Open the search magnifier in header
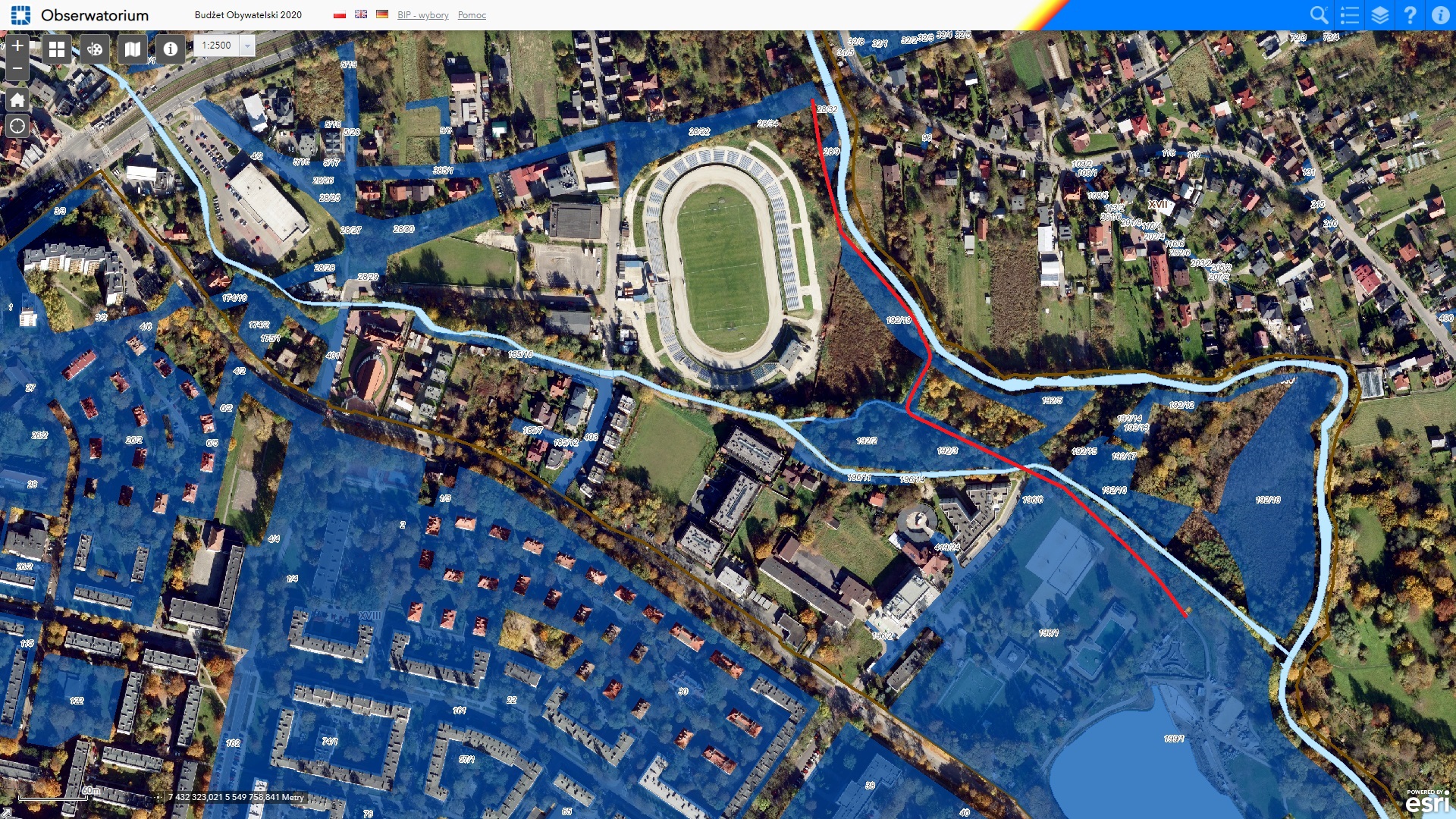 click(x=1319, y=15)
